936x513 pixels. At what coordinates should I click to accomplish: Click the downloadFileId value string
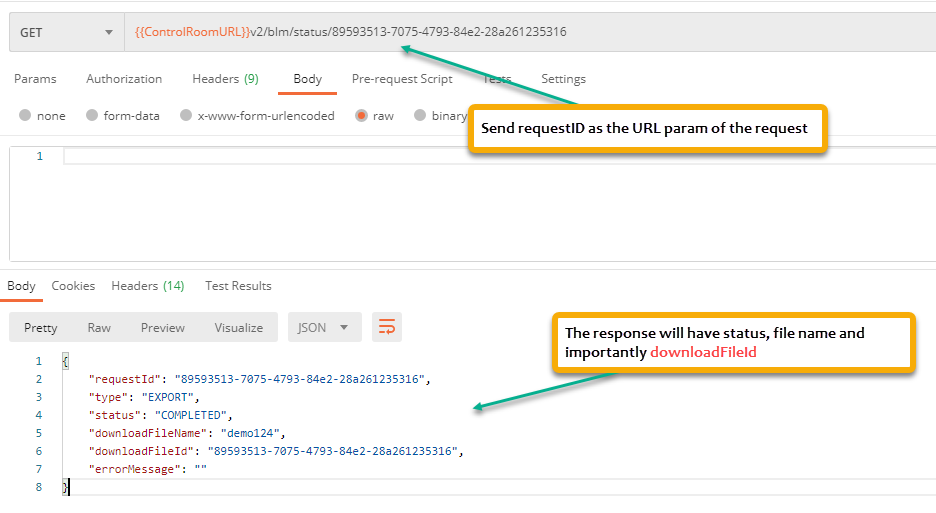point(332,451)
